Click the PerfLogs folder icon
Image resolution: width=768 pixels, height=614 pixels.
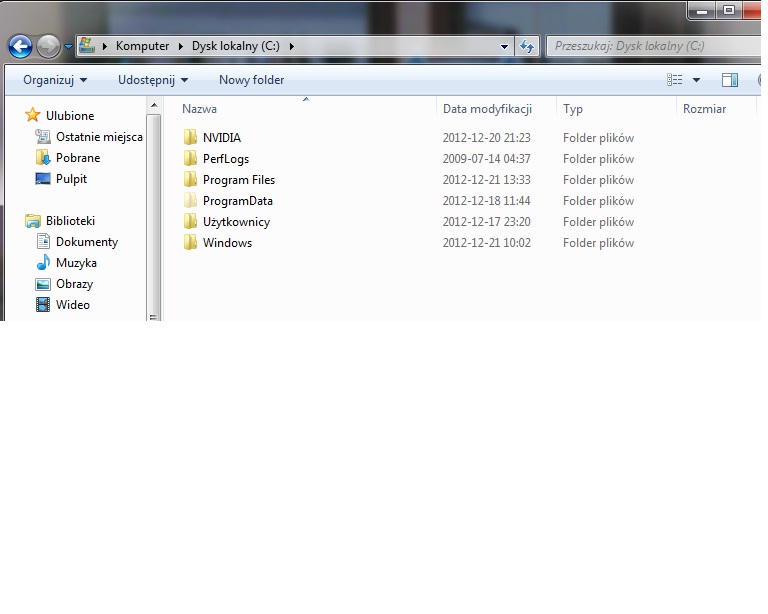(191, 158)
